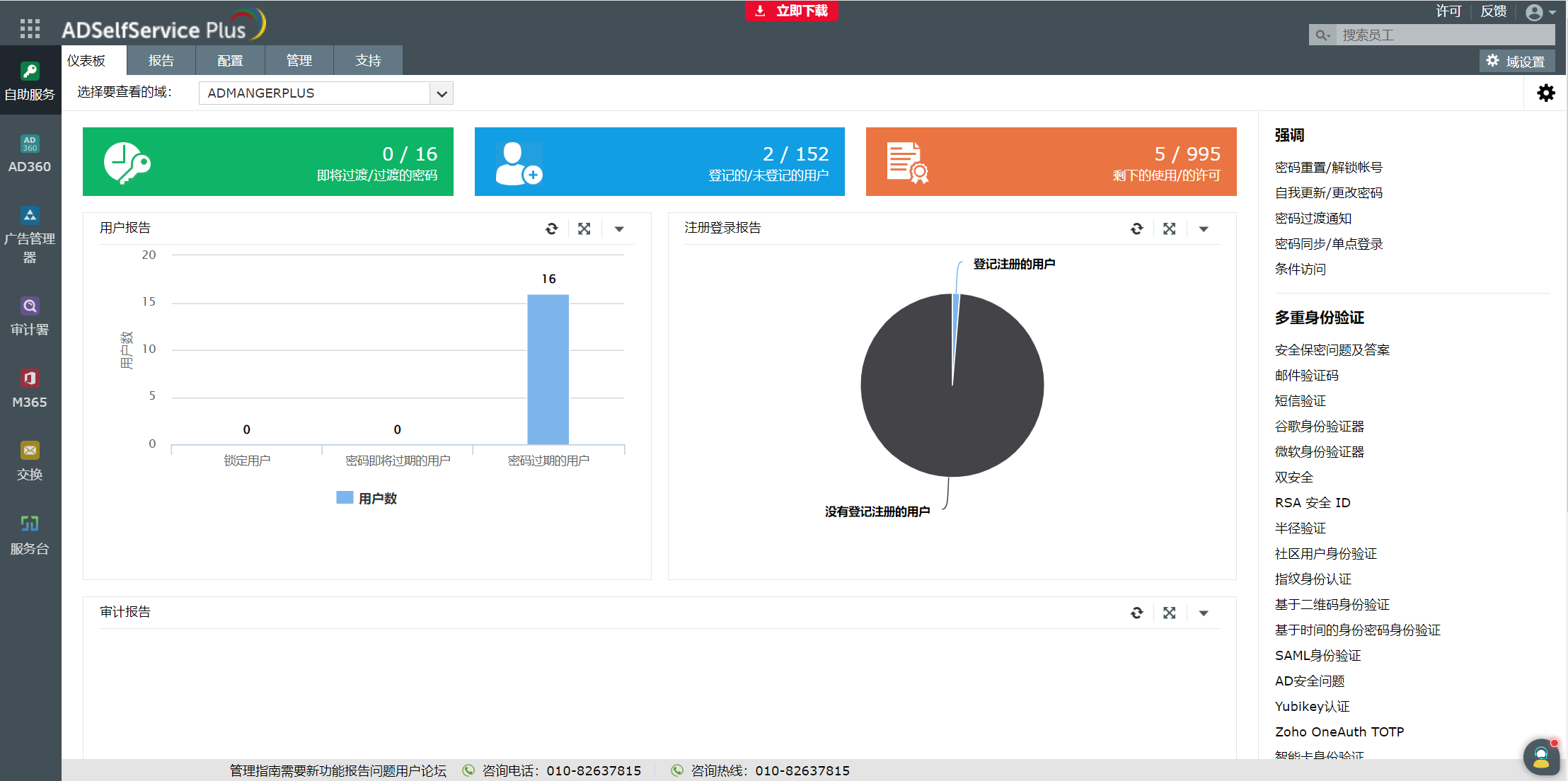Open the 谷歌身份验证器 link

(x=1319, y=426)
